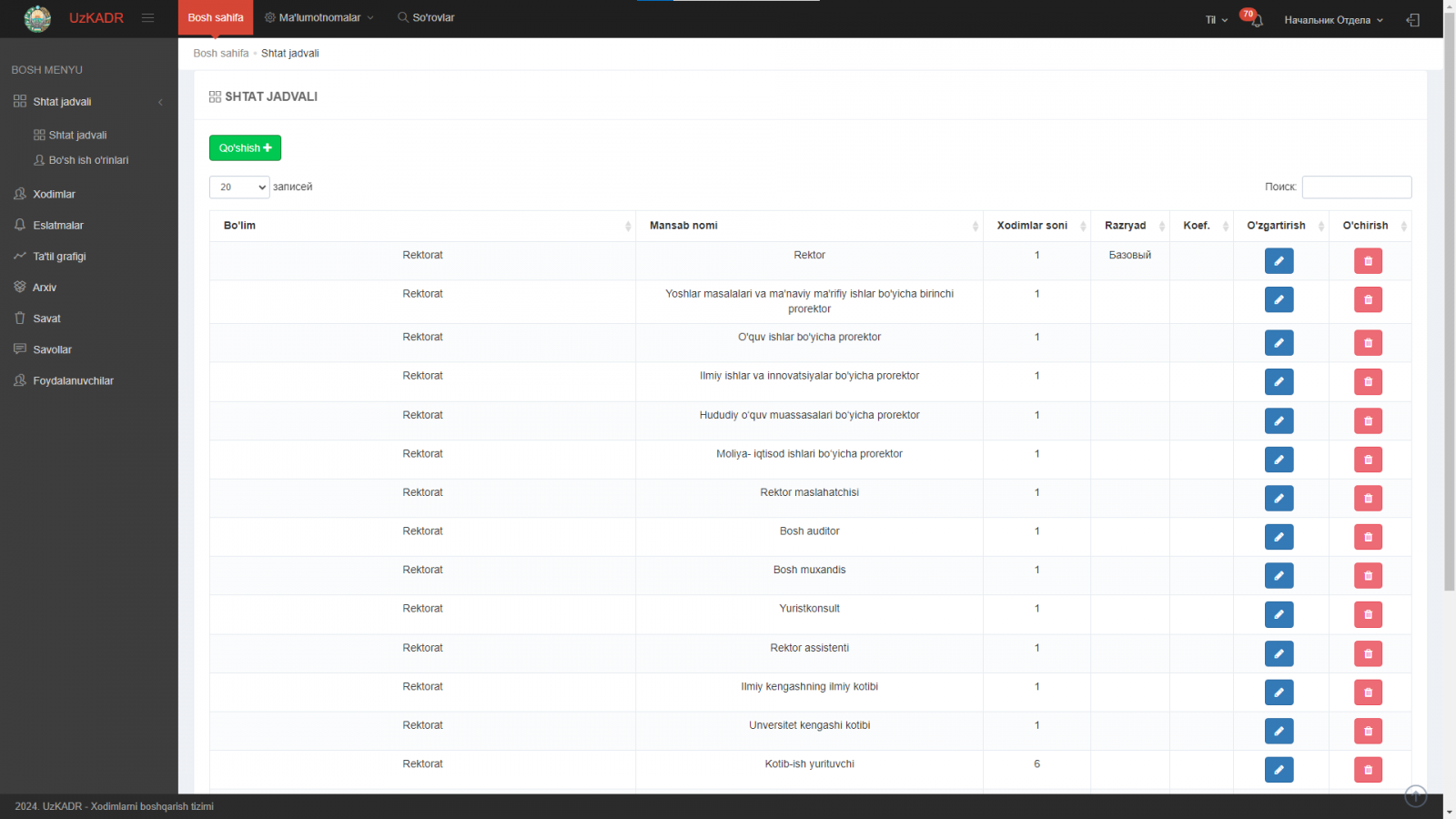The width and height of the screenshot is (1456, 819).
Task: Toggle the hamburger sidebar menu icon
Action: pyautogui.click(x=147, y=18)
